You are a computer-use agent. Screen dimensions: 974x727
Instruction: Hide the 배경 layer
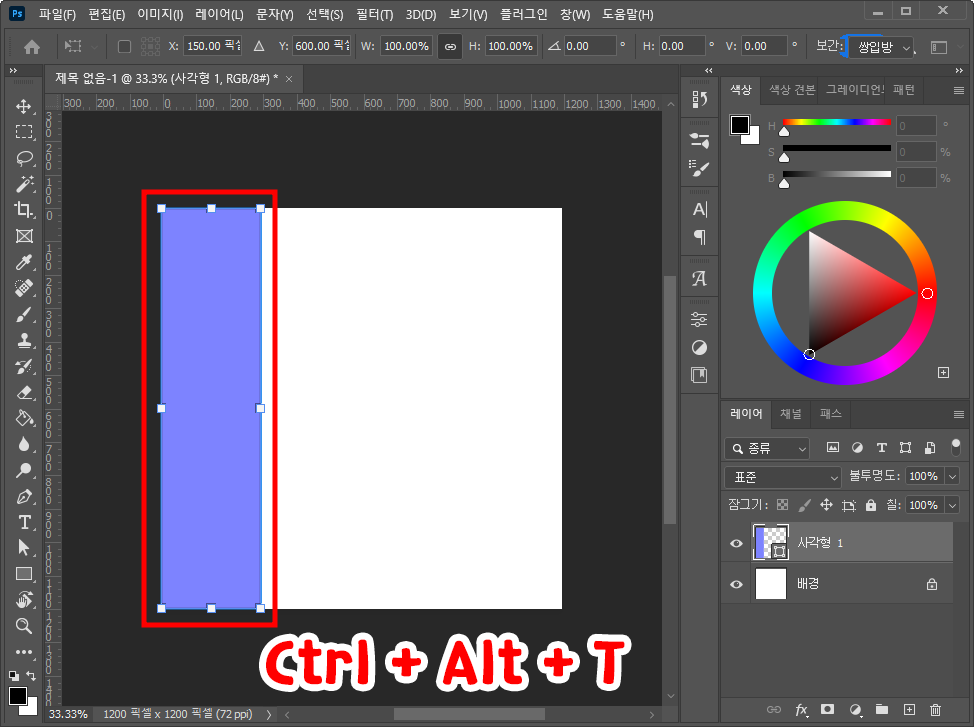click(736, 584)
